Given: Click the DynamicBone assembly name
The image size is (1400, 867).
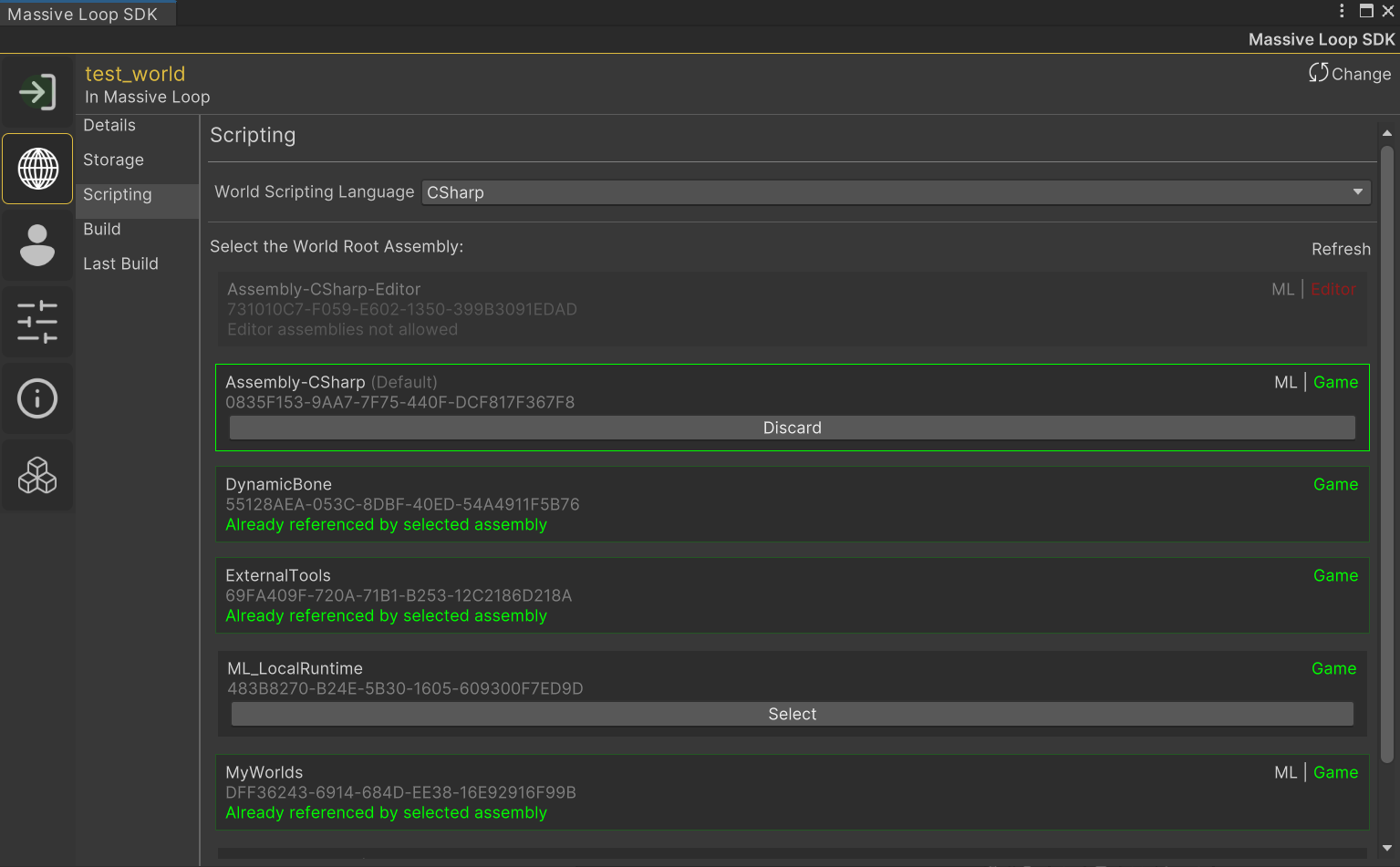Looking at the screenshot, I should (x=278, y=484).
